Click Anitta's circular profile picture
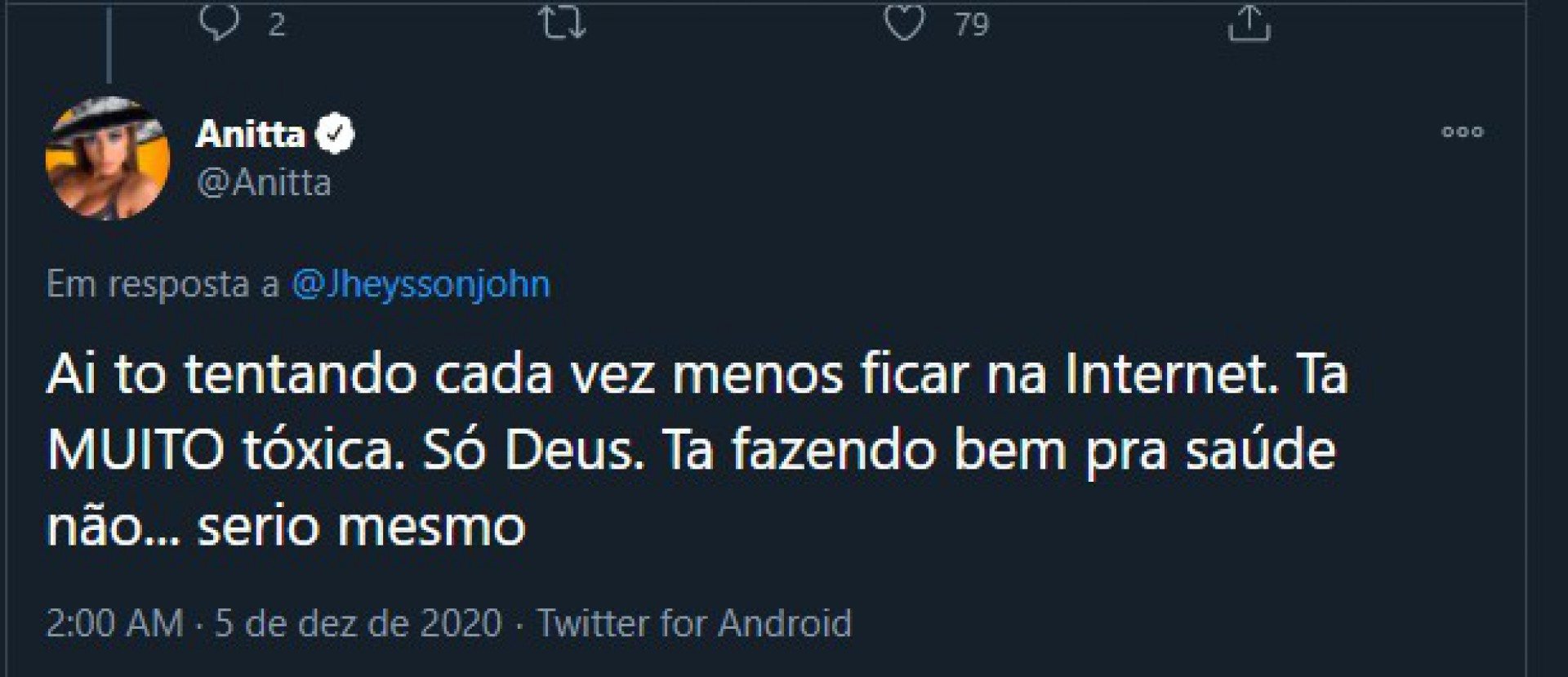The width and height of the screenshot is (1568, 677). [x=109, y=157]
